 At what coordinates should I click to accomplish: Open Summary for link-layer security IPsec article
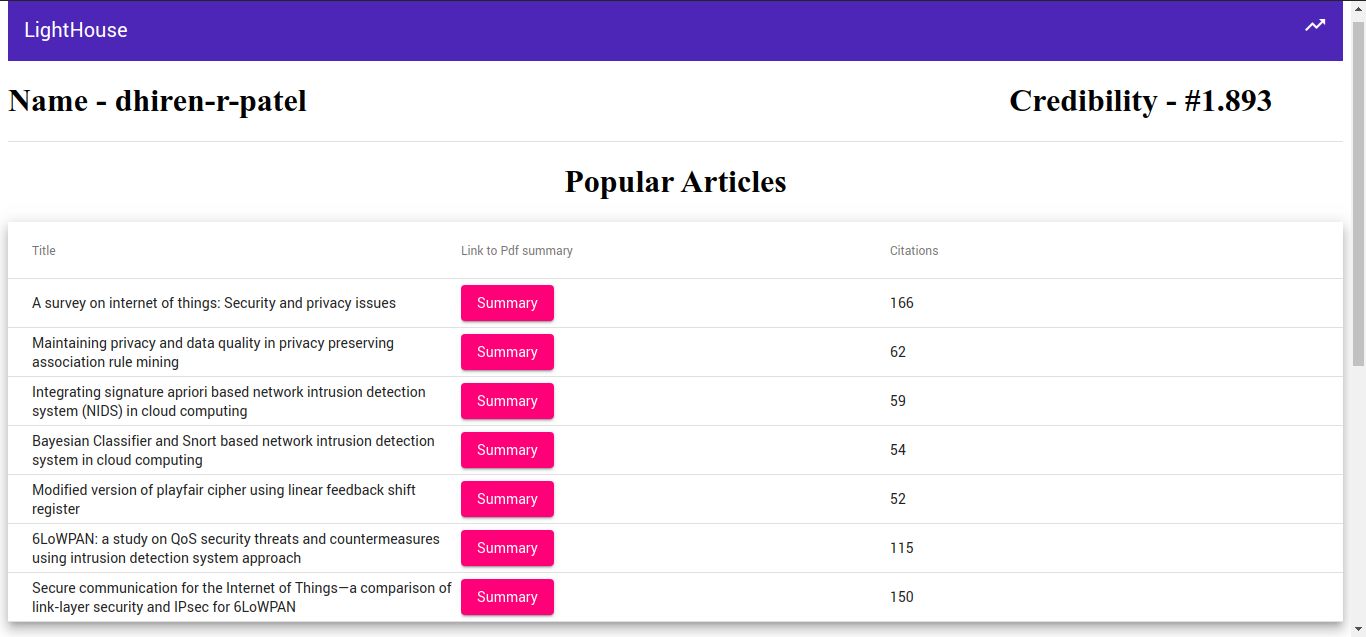(x=507, y=597)
